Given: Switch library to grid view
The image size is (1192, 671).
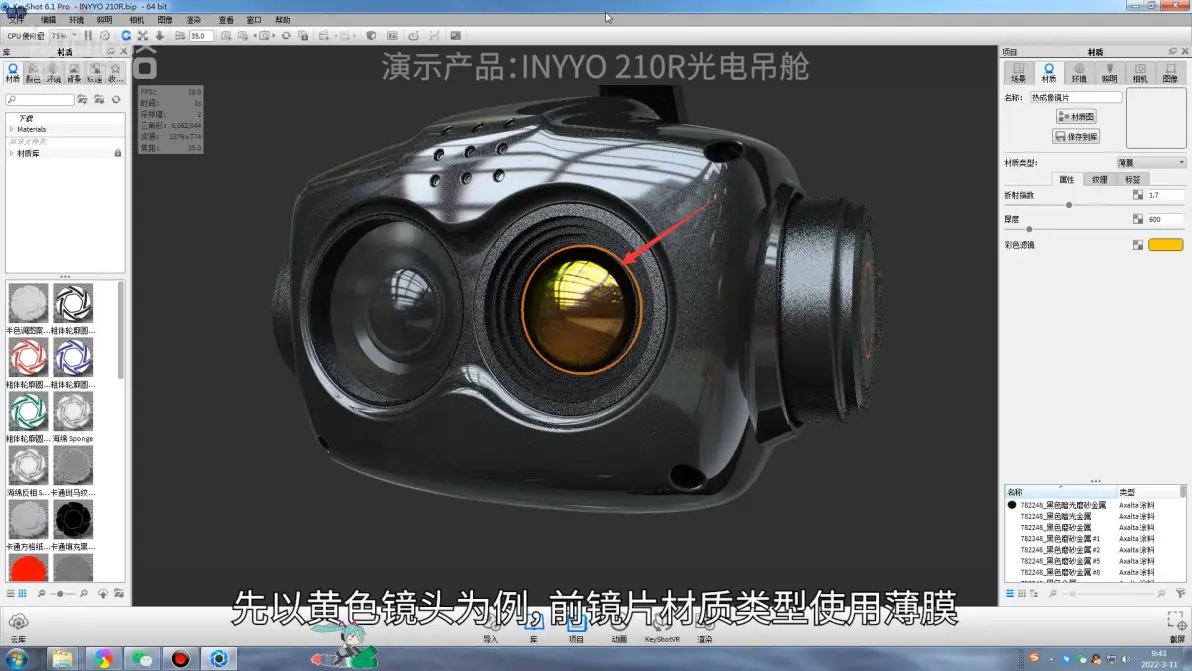Looking at the screenshot, I should tap(23, 593).
